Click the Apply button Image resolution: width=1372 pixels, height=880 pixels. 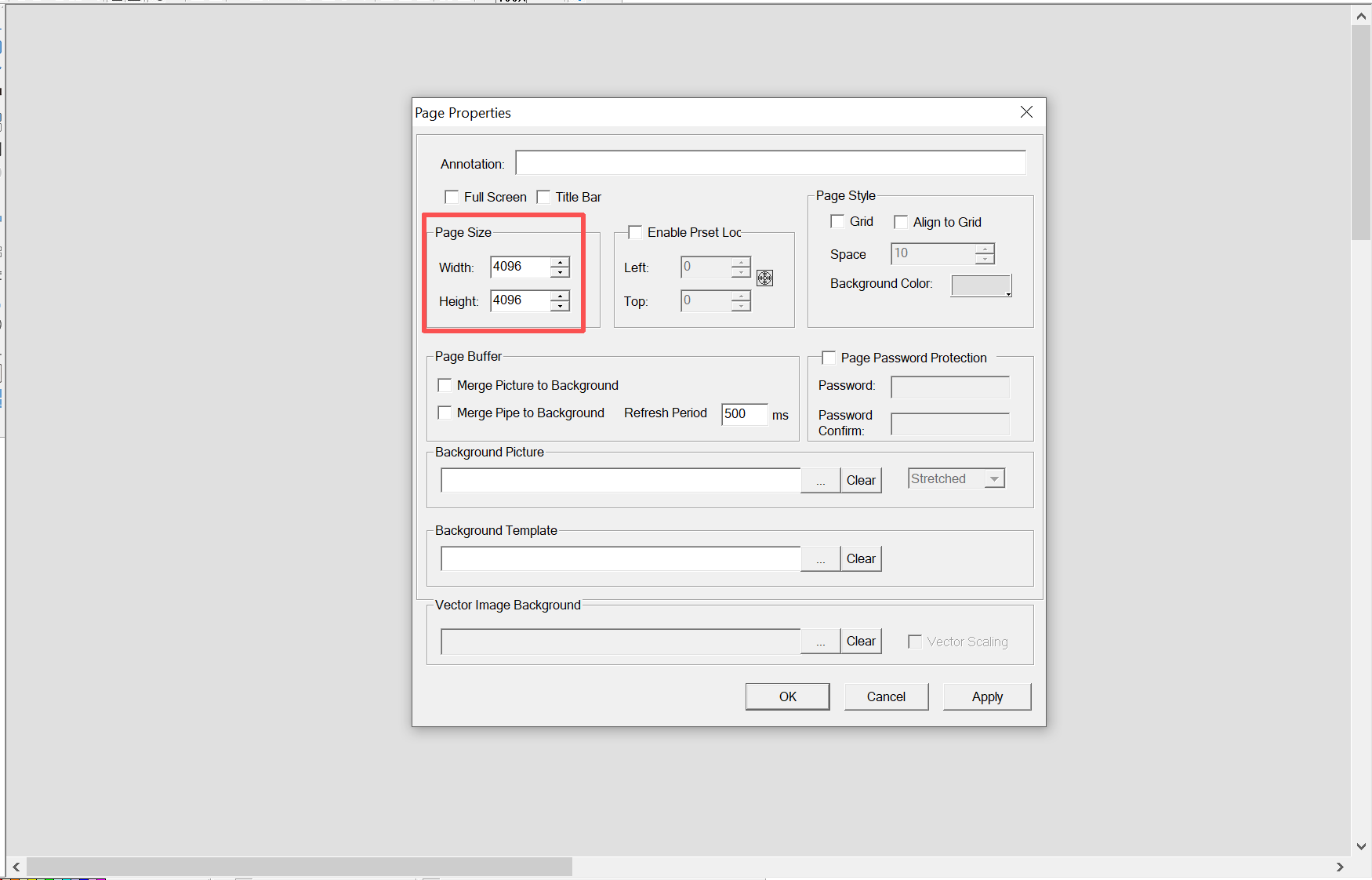(x=986, y=696)
